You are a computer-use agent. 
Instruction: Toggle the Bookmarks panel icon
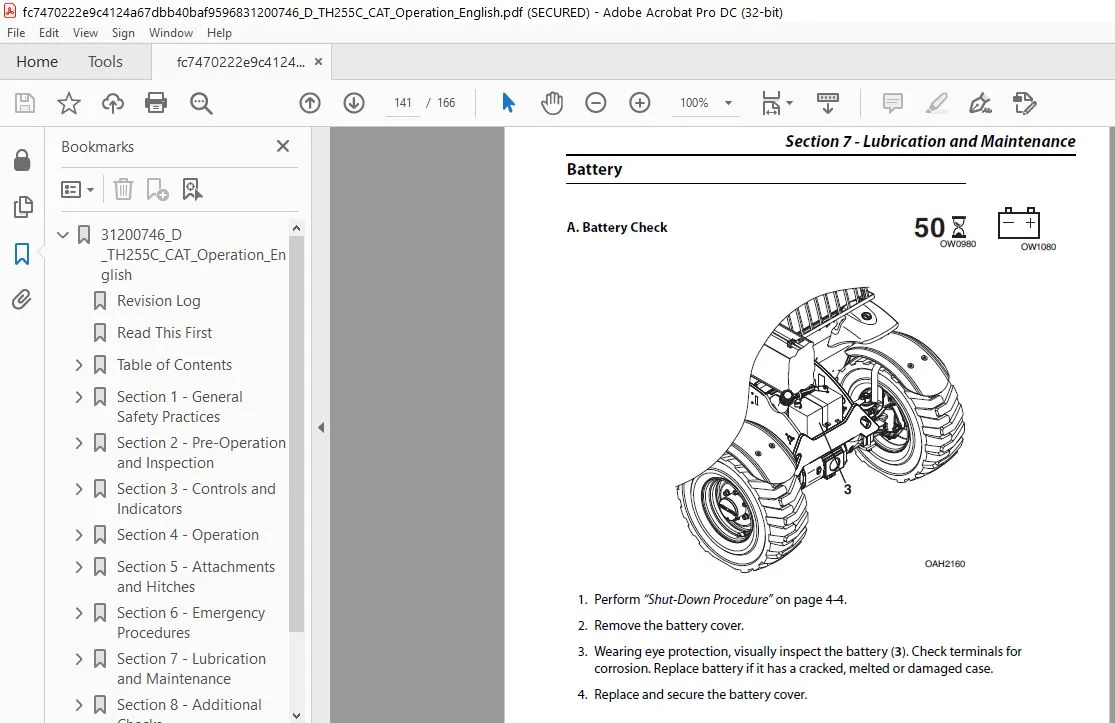point(22,254)
